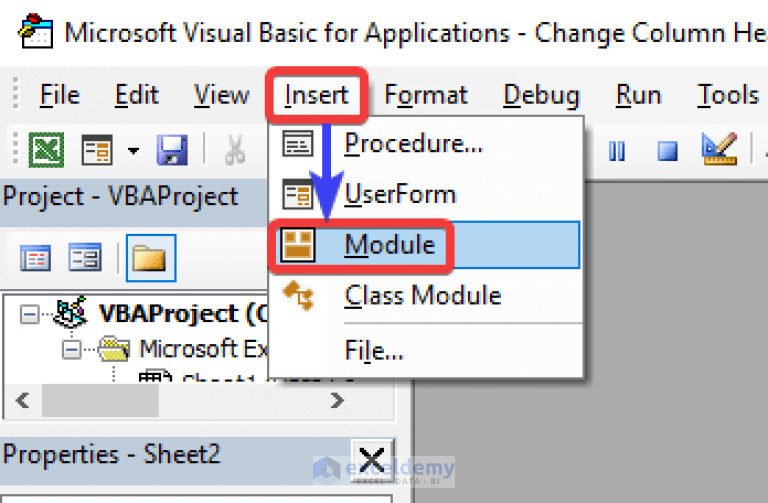Stop execution with the Reset icon
The width and height of the screenshot is (768, 503).
point(667,151)
